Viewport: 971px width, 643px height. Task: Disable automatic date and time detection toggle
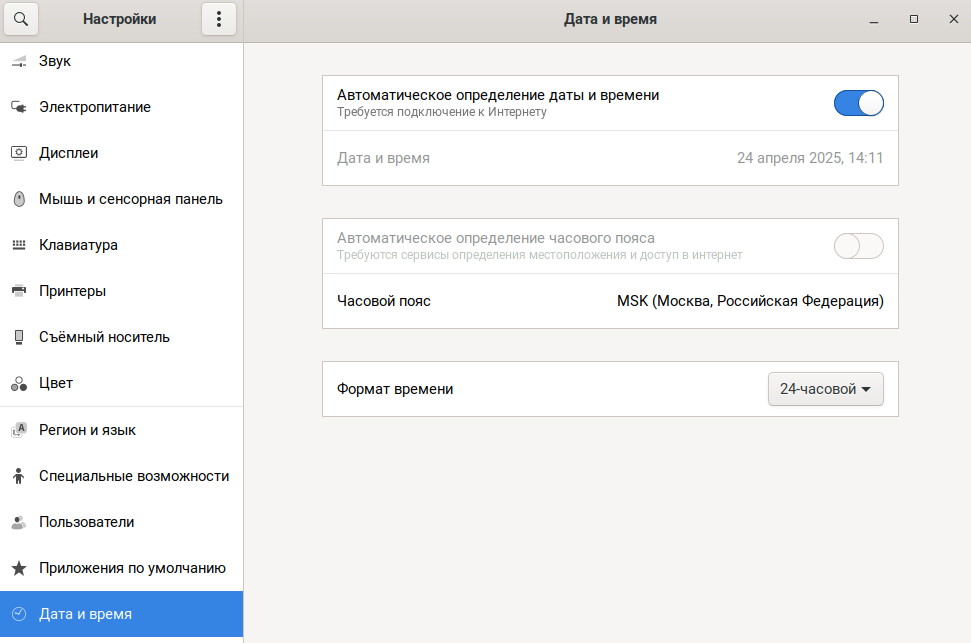pyautogui.click(x=858, y=103)
